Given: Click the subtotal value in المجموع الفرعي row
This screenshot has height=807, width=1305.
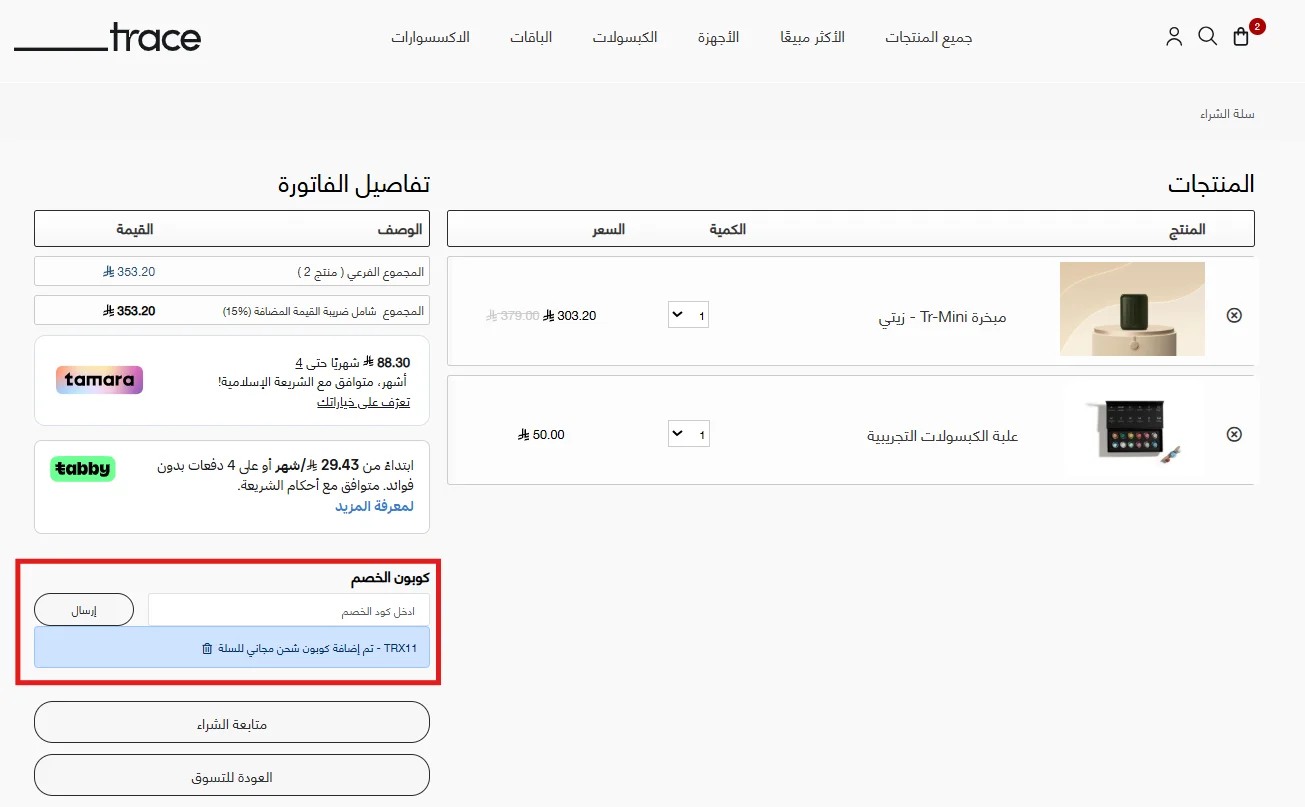Looking at the screenshot, I should pos(129,272).
